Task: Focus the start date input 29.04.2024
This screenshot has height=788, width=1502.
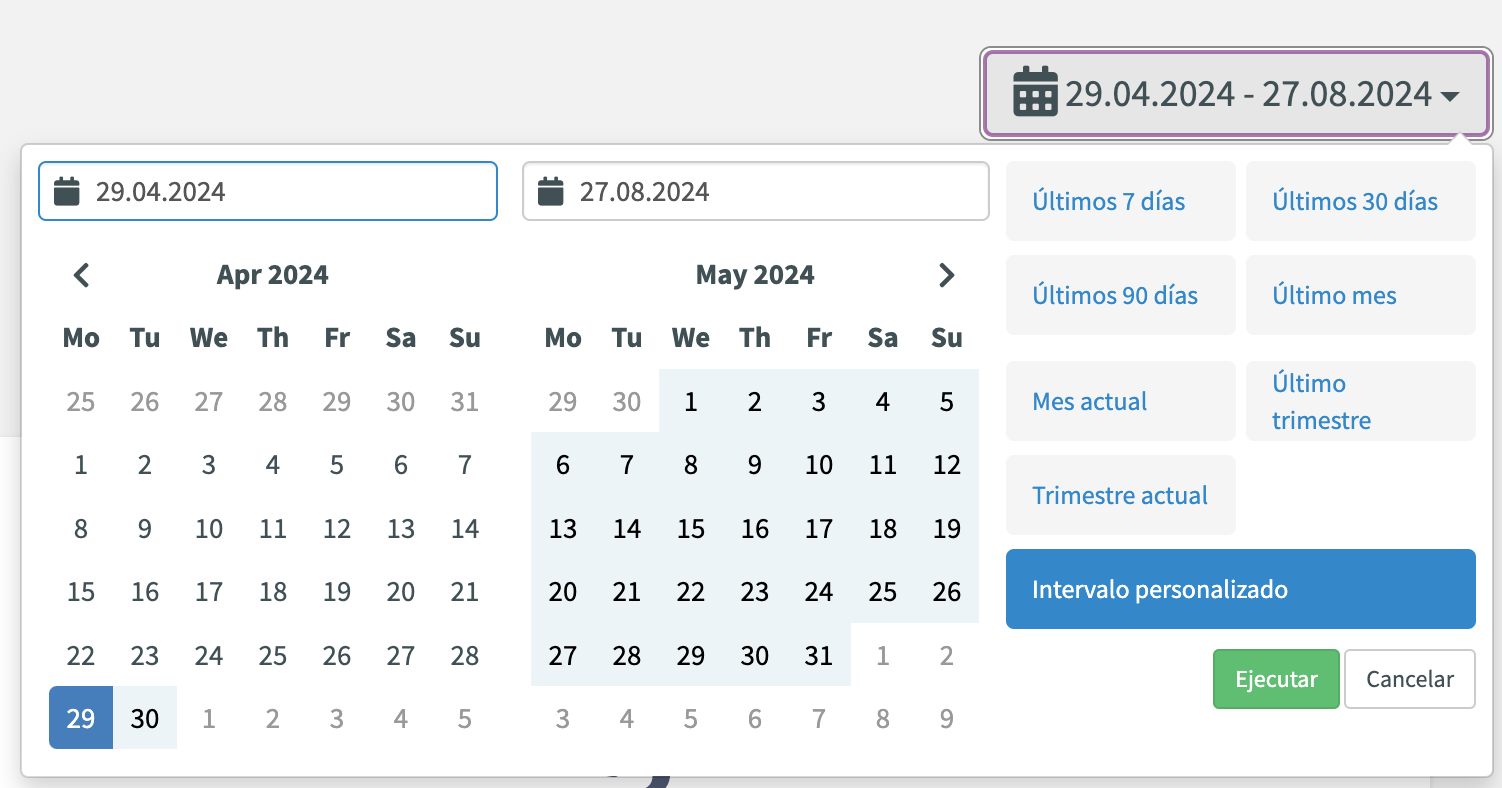Action: tap(268, 191)
